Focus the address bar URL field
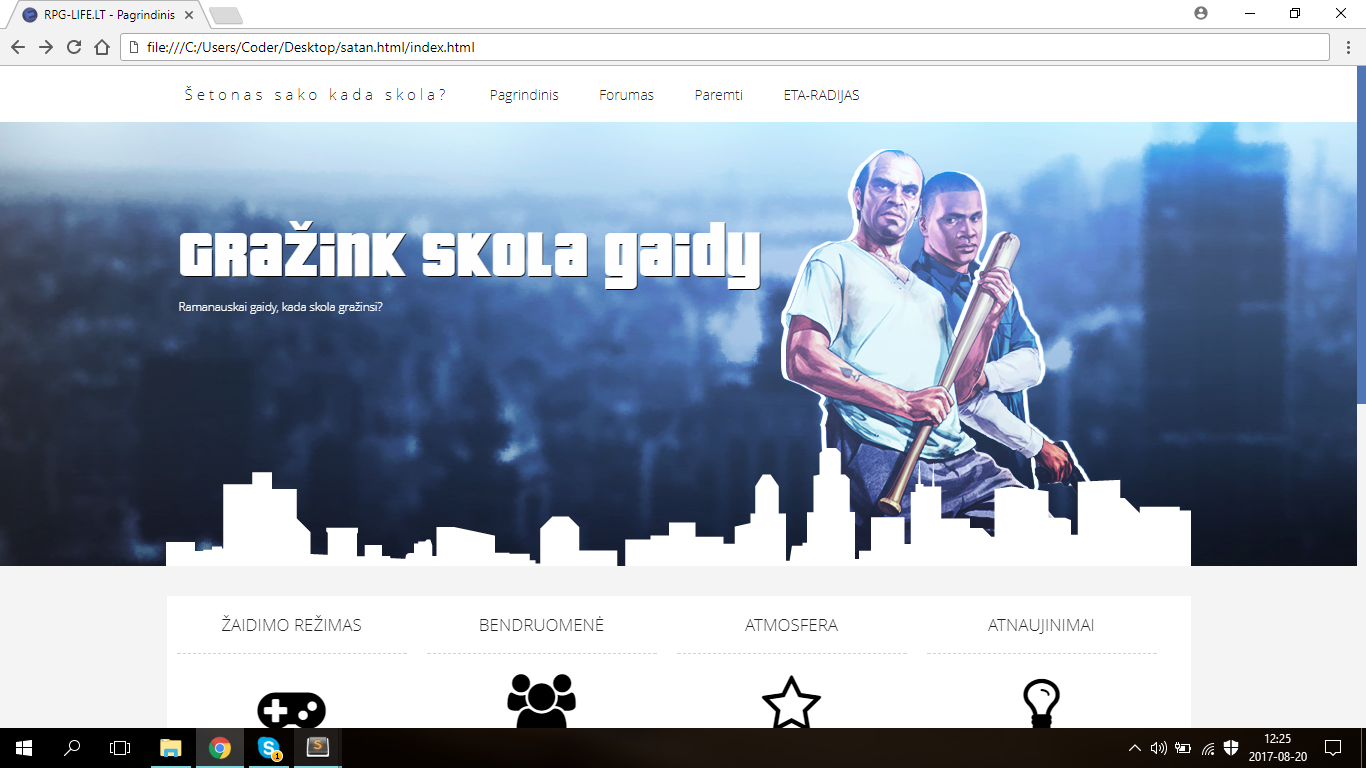1366x768 pixels. (x=725, y=47)
